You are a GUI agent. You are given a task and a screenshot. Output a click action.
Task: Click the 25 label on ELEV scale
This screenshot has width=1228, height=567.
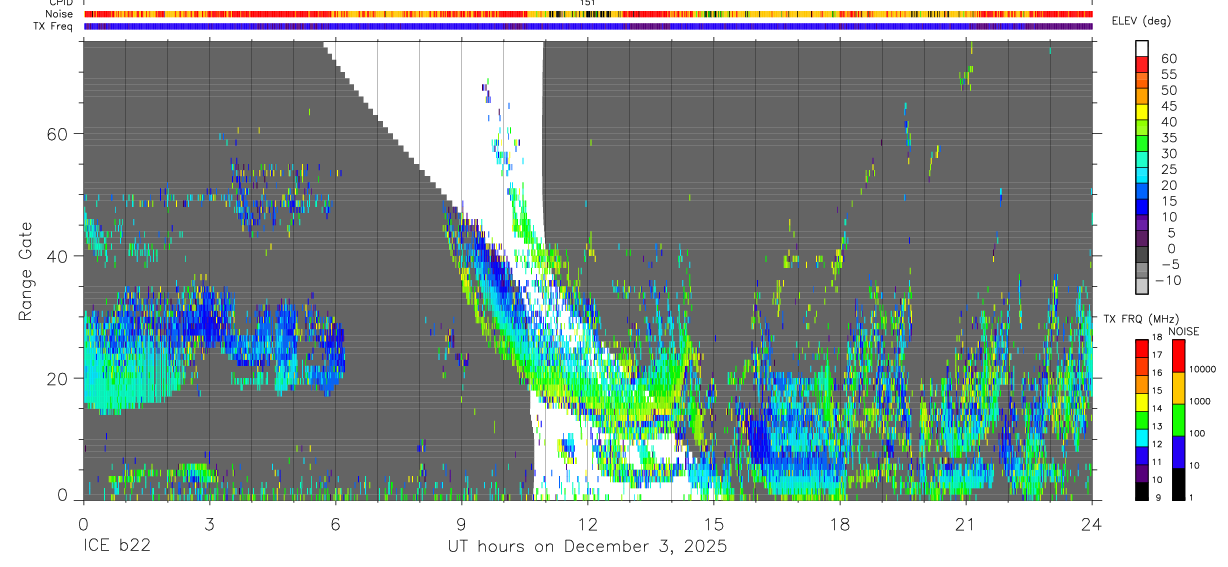1168,170
